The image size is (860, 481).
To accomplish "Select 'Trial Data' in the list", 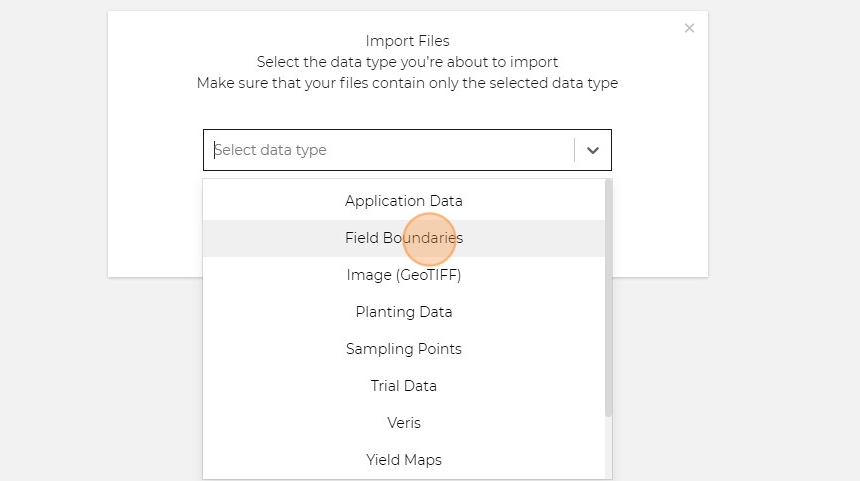I will [404, 386].
